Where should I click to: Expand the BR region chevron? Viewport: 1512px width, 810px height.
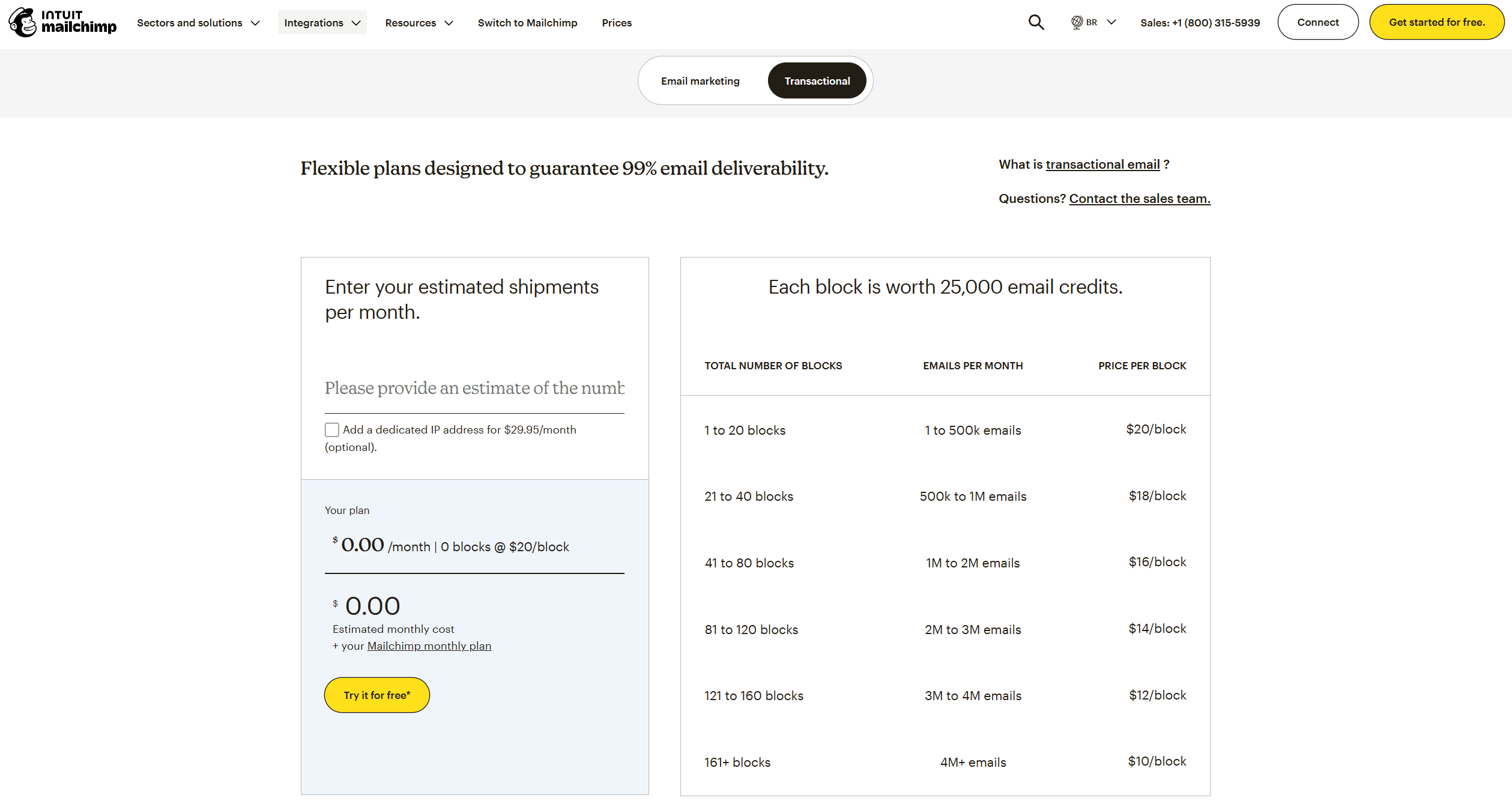[1111, 22]
